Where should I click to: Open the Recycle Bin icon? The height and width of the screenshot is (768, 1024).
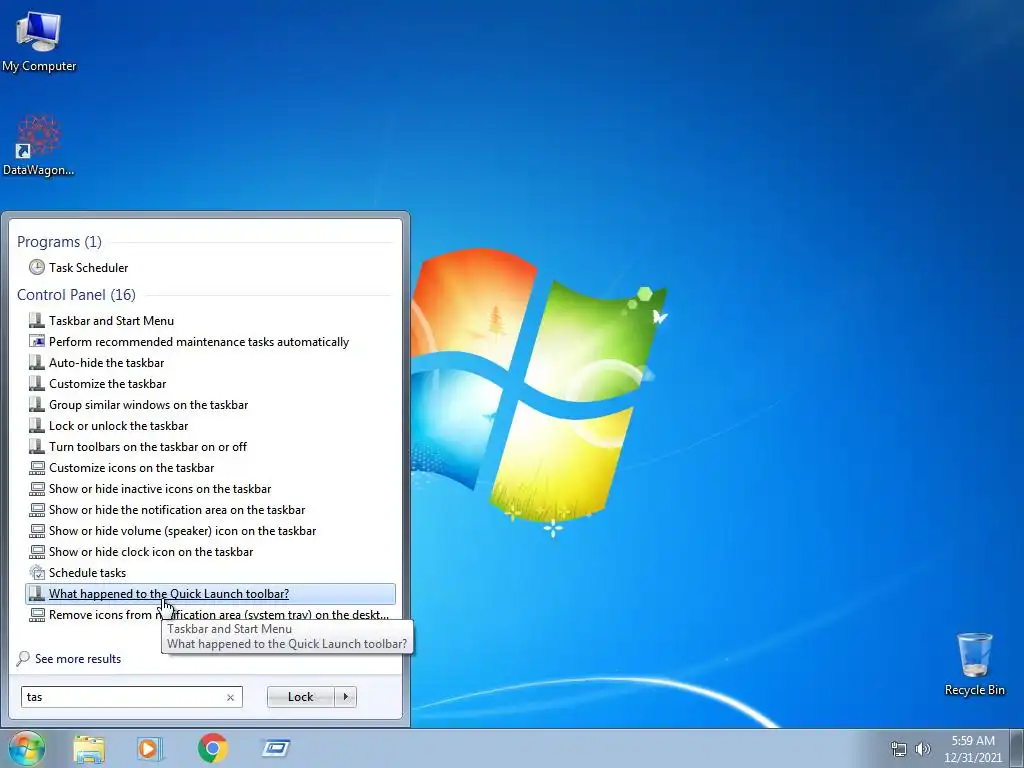(x=974, y=664)
